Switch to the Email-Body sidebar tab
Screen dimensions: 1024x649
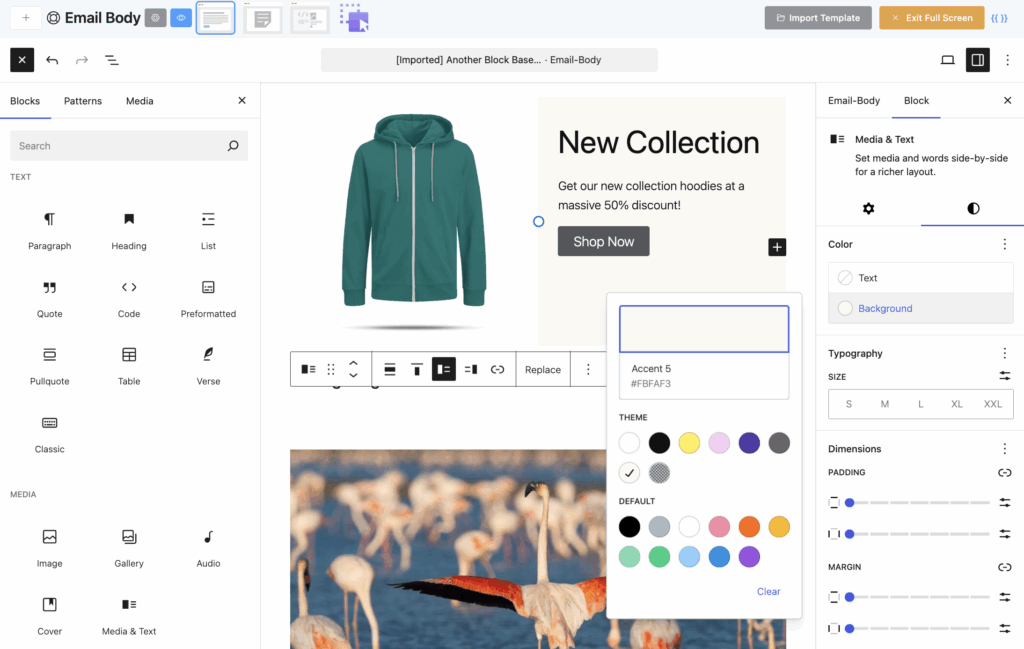click(854, 101)
